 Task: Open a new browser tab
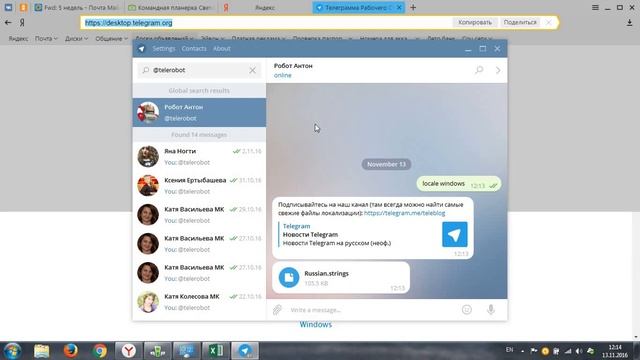[x=413, y=7]
